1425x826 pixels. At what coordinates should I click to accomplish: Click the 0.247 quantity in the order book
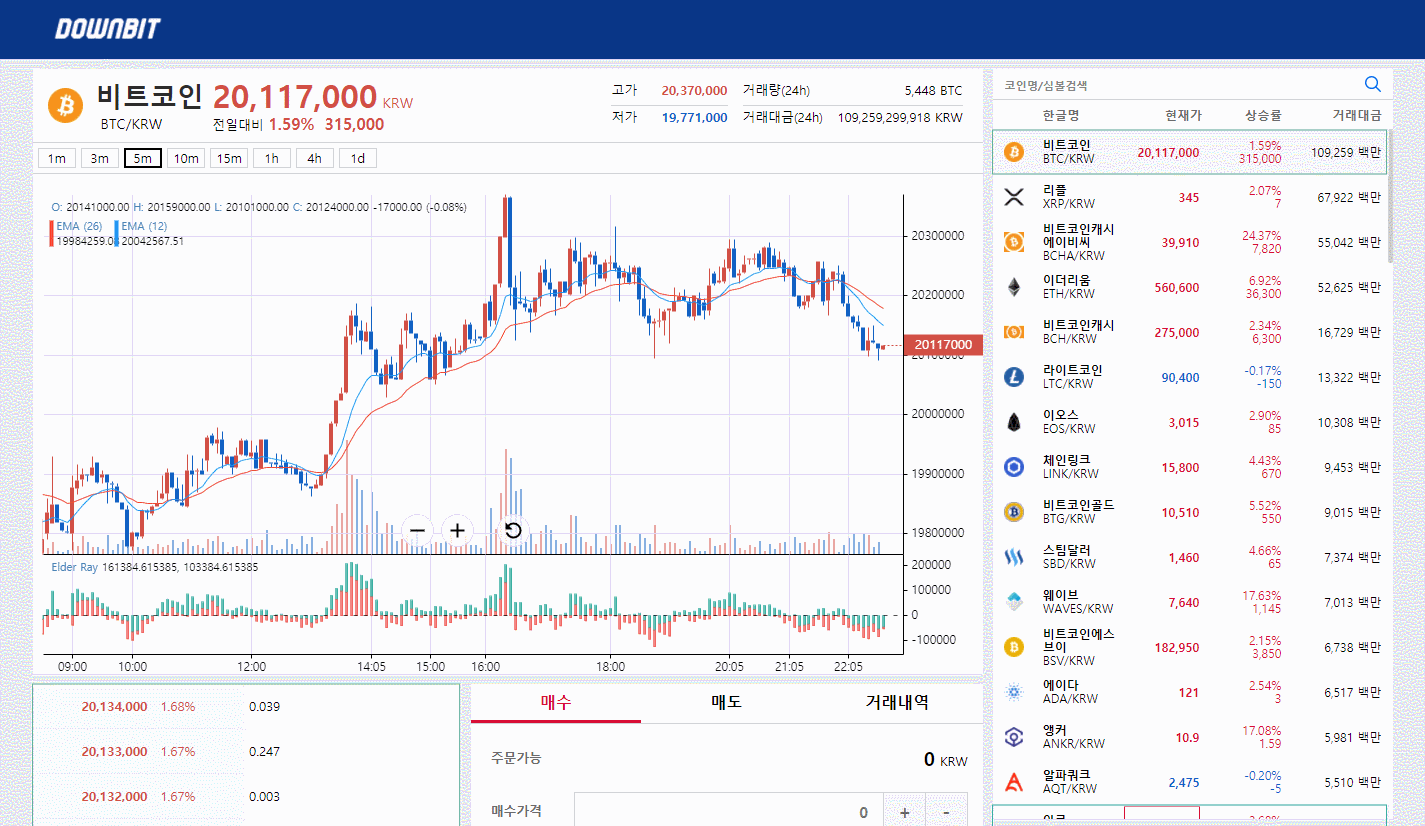point(264,752)
